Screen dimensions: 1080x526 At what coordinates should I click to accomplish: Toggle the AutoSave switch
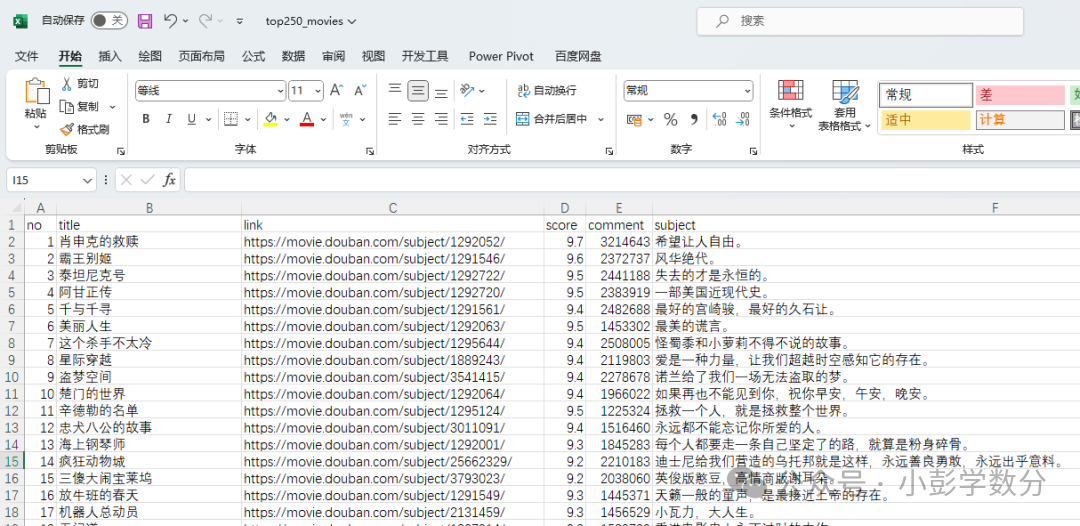[x=109, y=21]
